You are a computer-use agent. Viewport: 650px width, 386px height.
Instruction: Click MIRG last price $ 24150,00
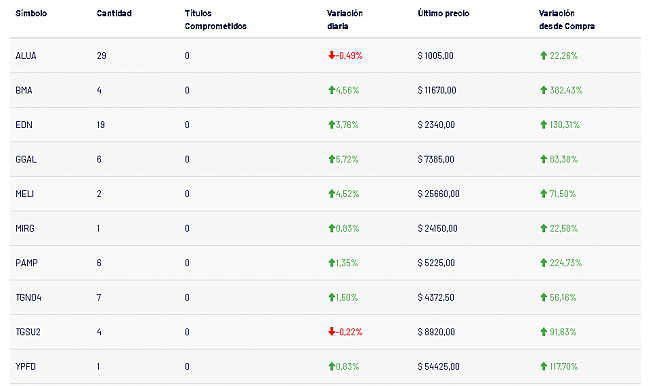[x=437, y=228]
